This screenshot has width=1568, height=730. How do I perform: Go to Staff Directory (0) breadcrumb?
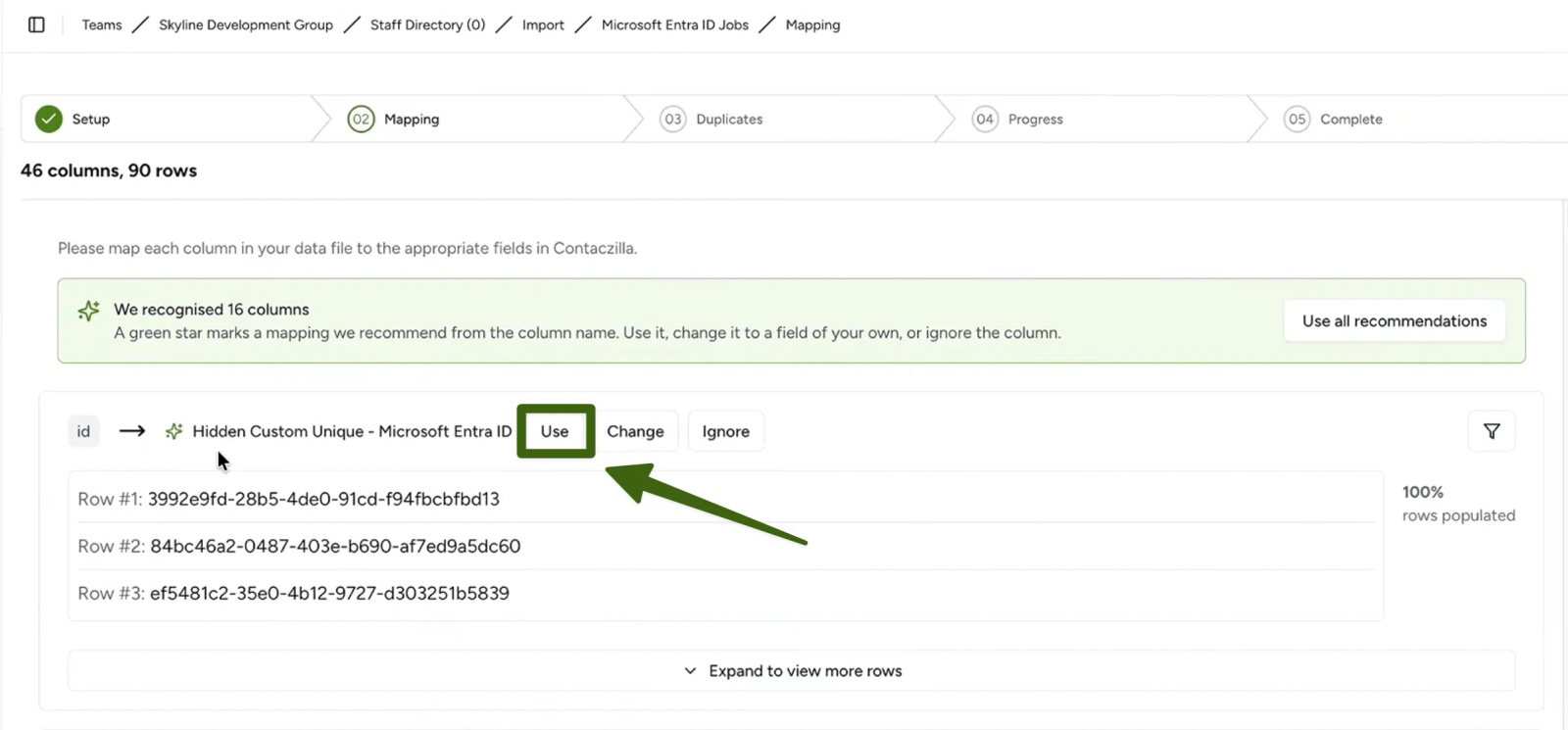click(427, 24)
